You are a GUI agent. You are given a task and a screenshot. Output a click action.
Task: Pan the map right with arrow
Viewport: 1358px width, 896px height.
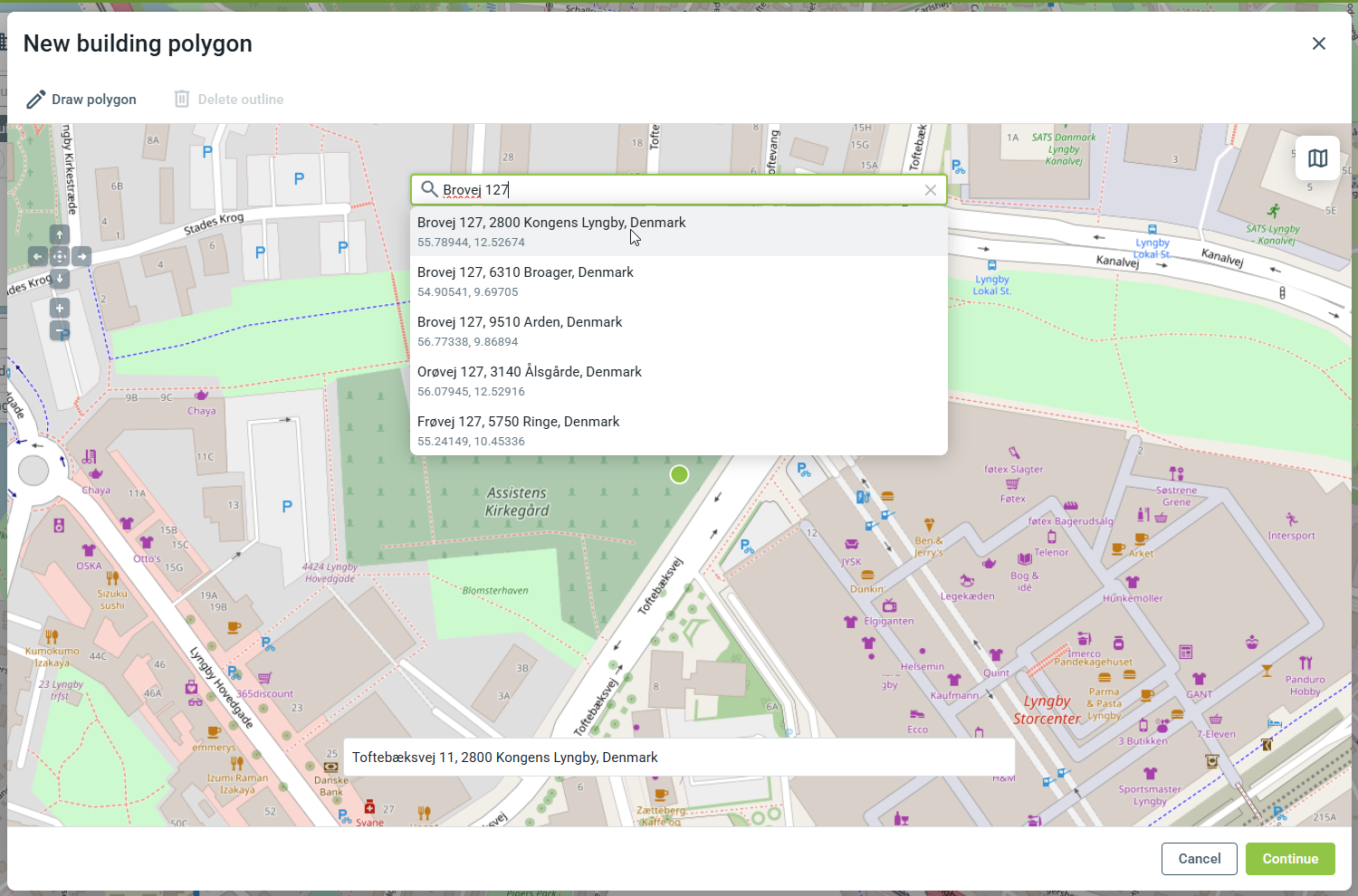pos(82,257)
